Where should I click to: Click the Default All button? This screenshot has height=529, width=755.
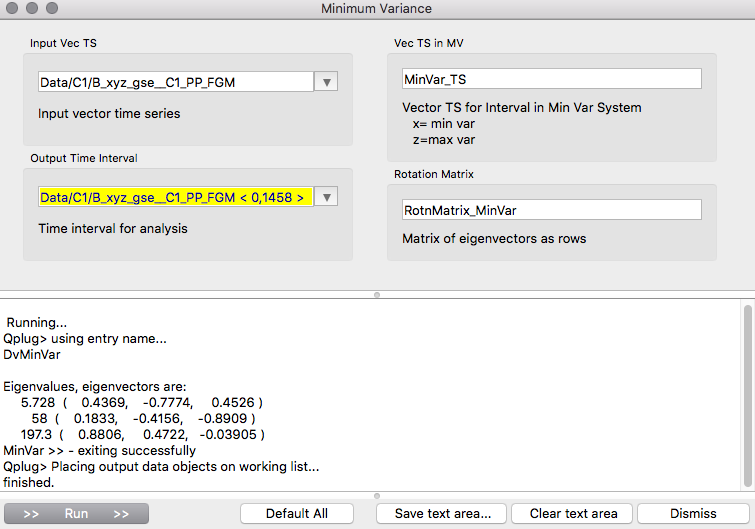pos(297,513)
